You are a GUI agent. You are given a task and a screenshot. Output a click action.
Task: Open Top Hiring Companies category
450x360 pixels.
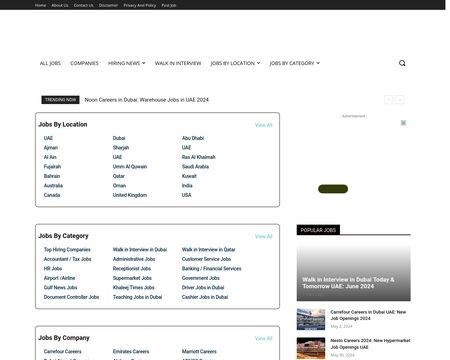[67, 250]
